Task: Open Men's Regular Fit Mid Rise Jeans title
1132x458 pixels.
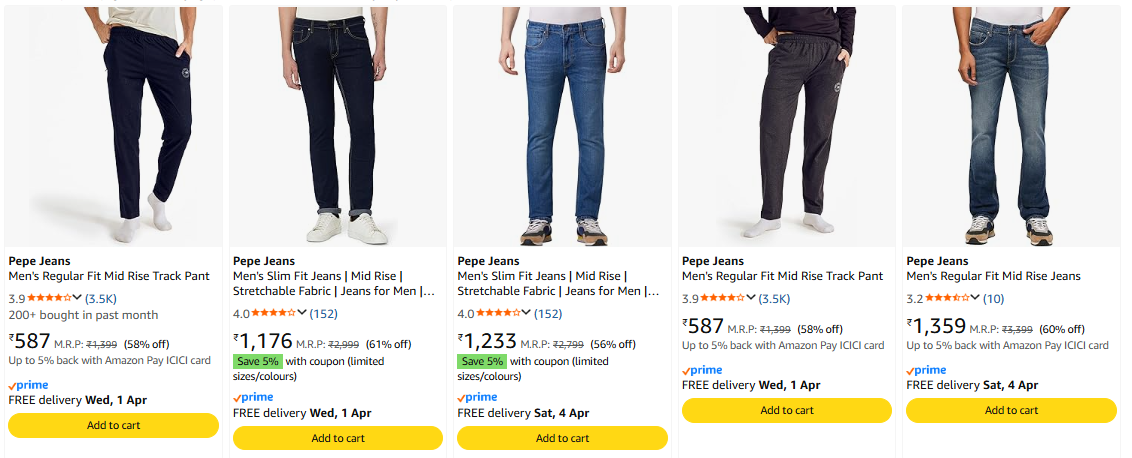Action: [x=993, y=276]
